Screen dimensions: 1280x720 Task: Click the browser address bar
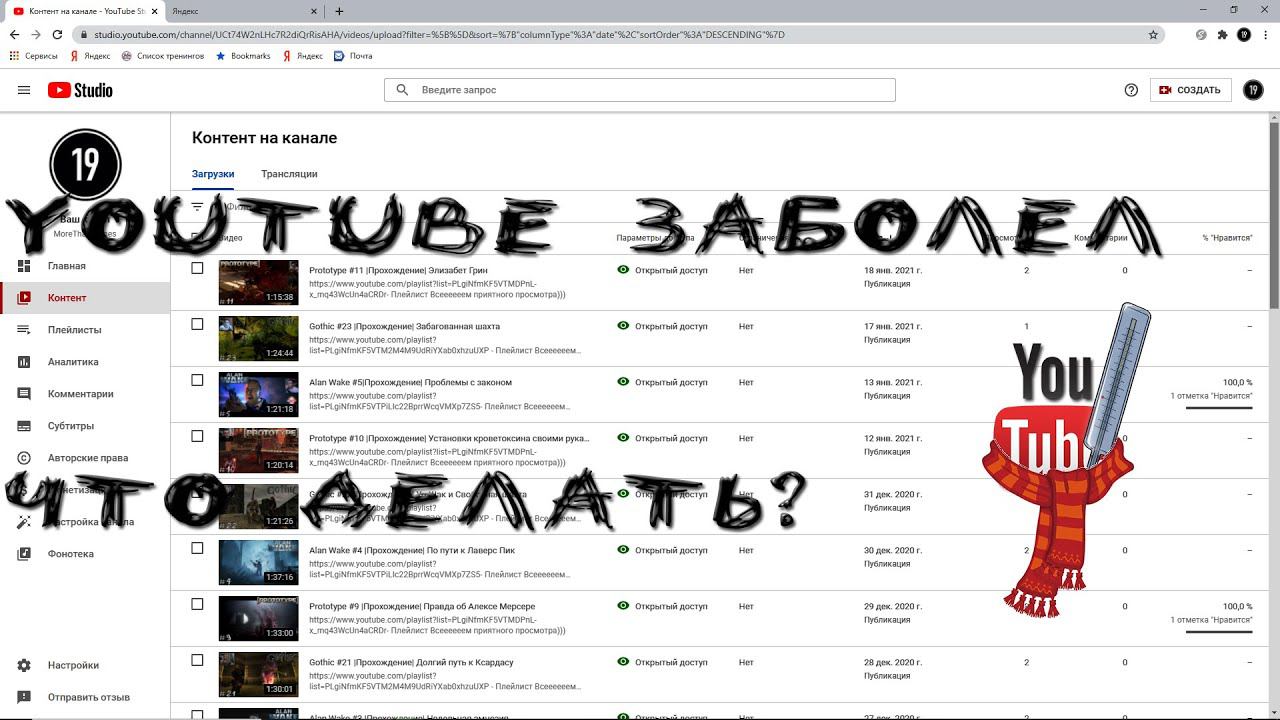(x=618, y=34)
